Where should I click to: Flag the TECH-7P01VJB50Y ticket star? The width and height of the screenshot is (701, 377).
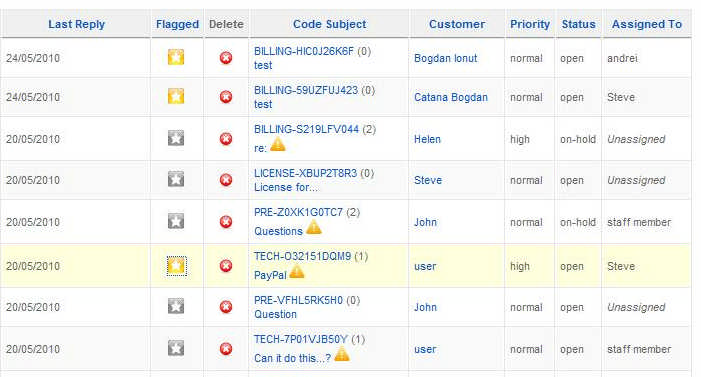(176, 348)
